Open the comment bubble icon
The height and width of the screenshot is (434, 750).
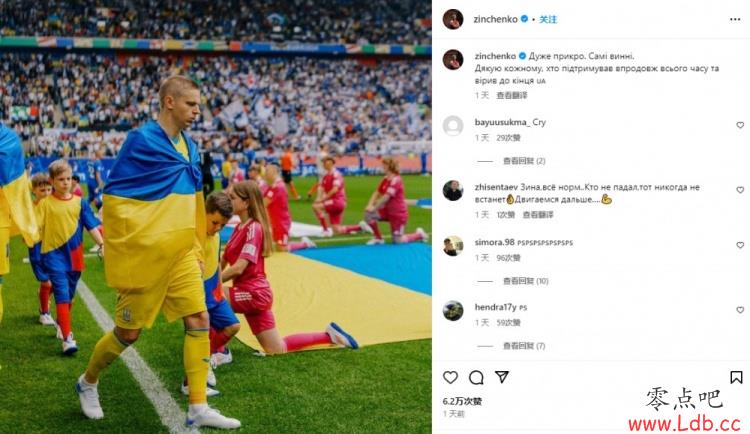click(476, 378)
